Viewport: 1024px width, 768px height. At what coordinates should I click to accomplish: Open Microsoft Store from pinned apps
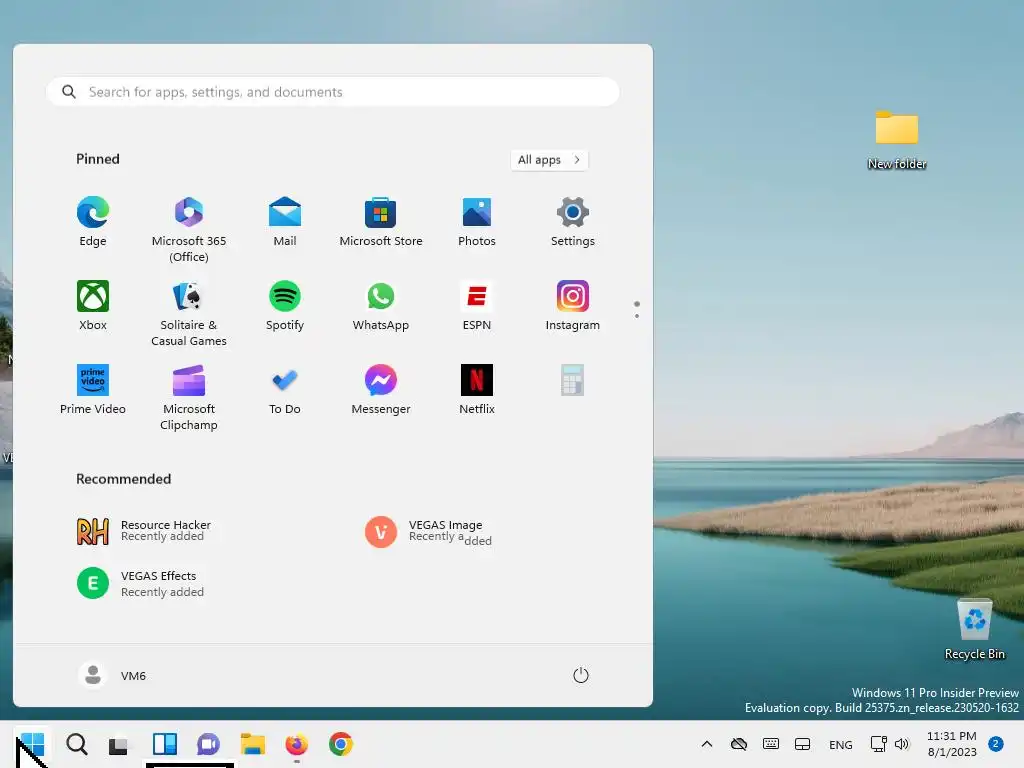pos(381,222)
